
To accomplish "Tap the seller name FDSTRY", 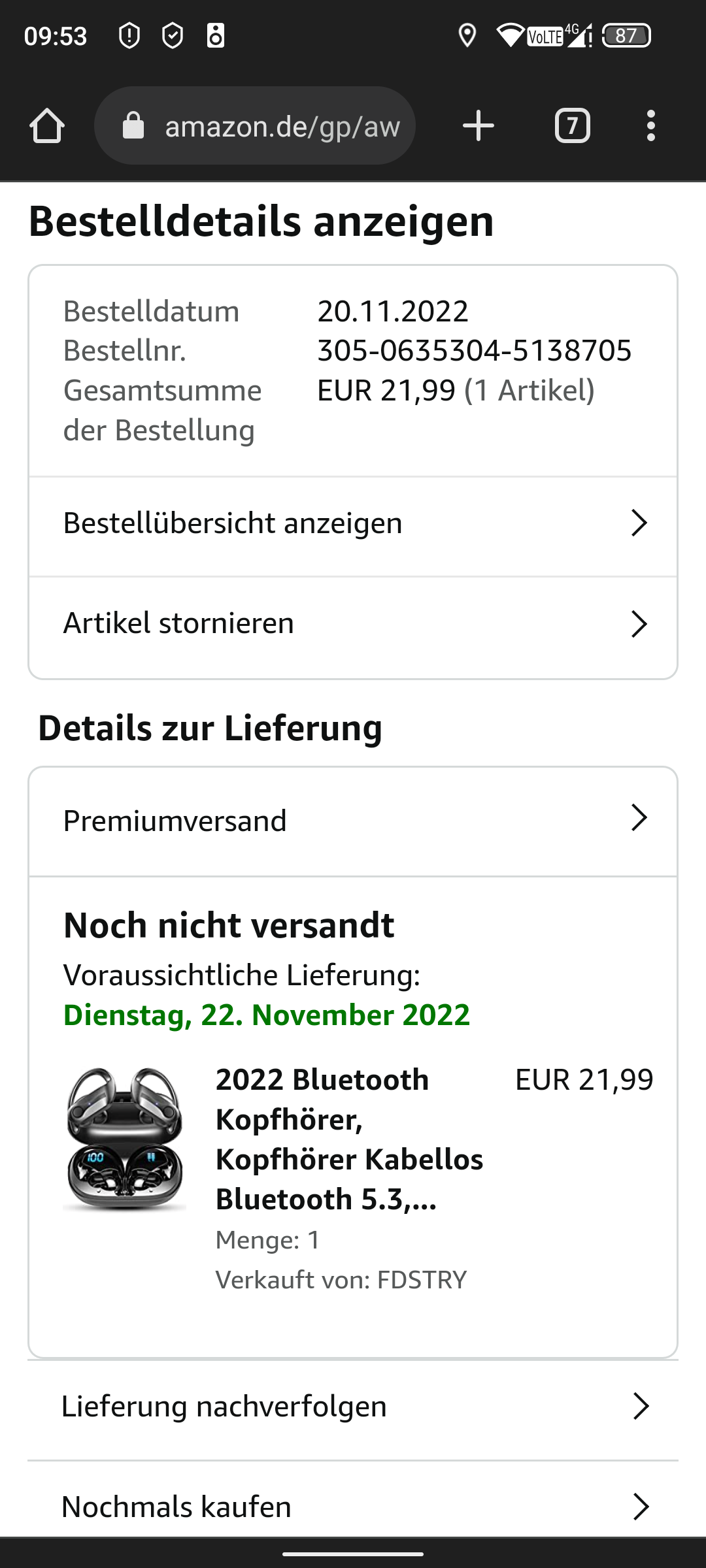I will click(422, 1280).
